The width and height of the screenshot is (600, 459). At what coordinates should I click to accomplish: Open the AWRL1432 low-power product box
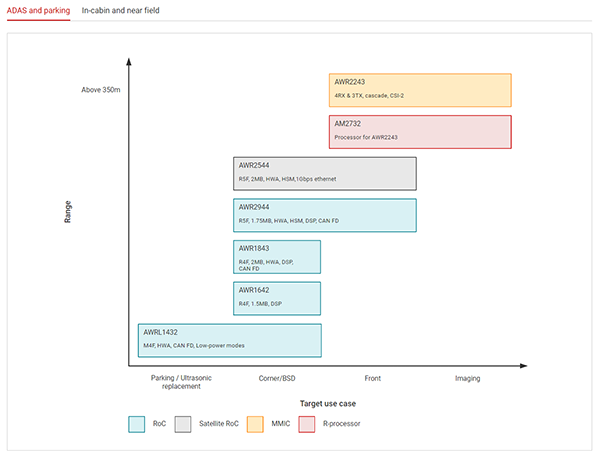[229, 340]
